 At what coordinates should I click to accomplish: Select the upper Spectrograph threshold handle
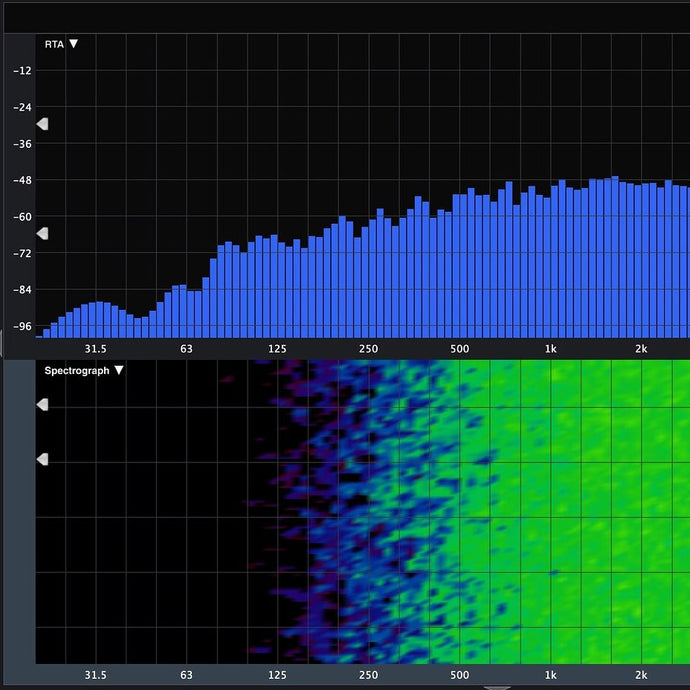42,405
